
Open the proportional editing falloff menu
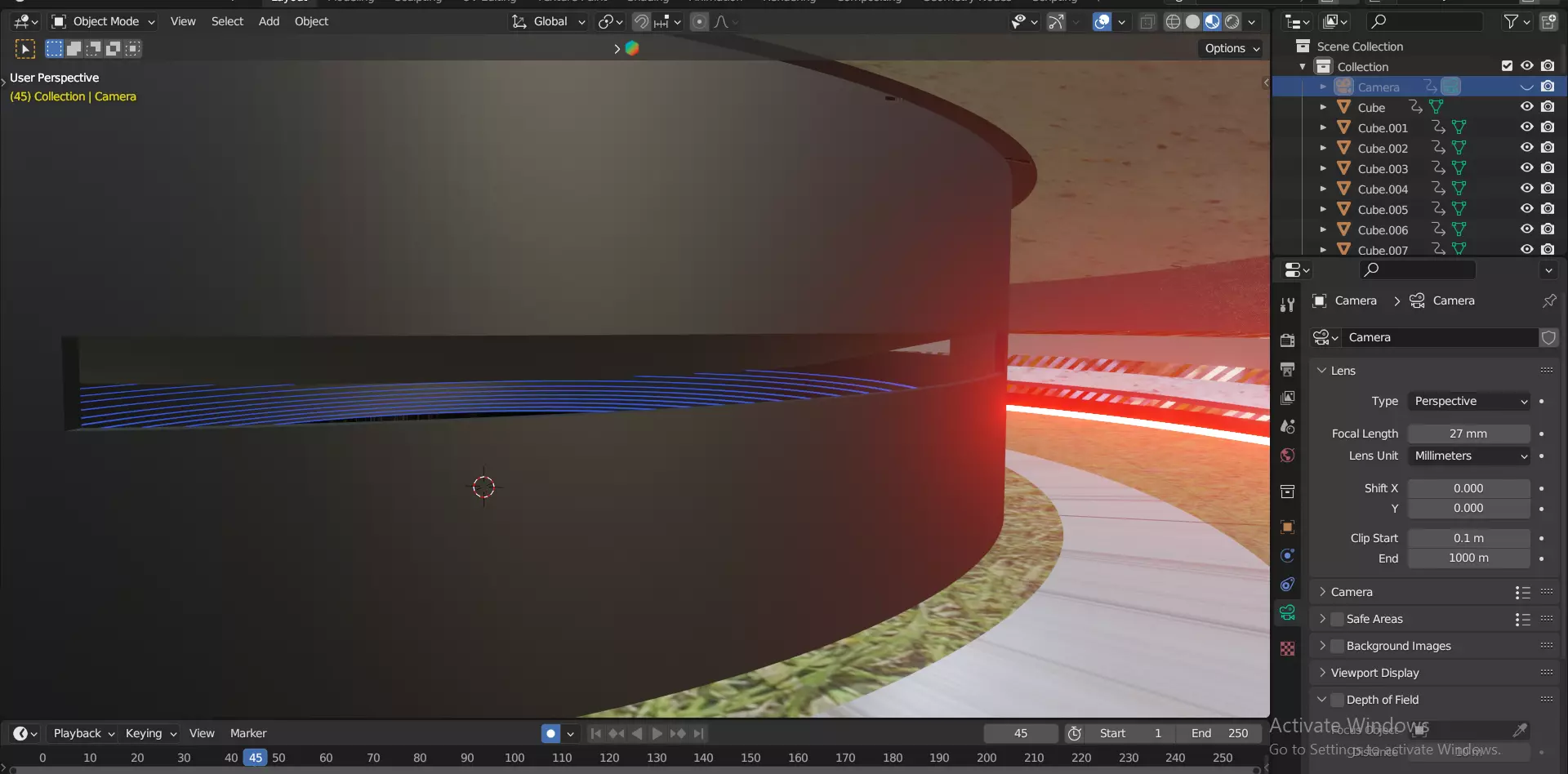[x=725, y=22]
